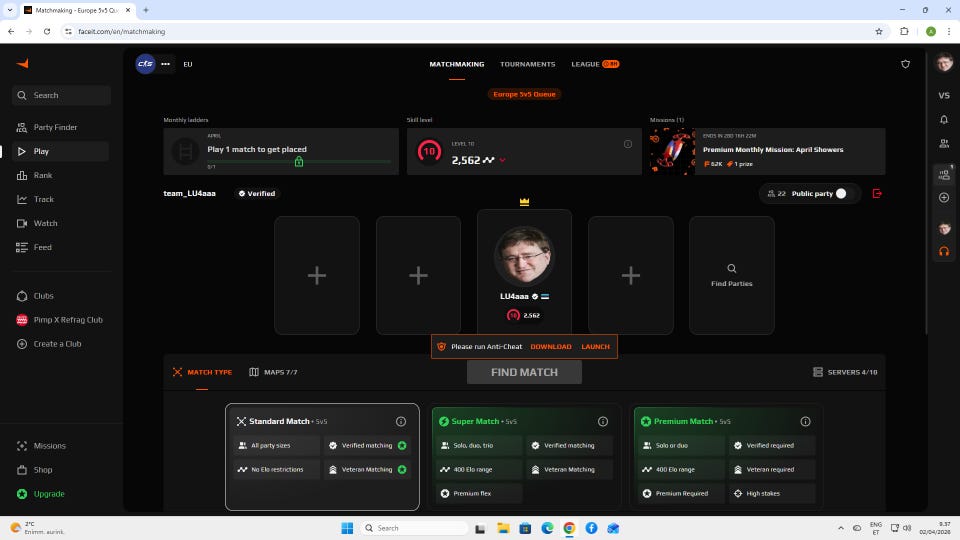Image resolution: width=960 pixels, height=540 pixels.
Task: Open the VS panel in right sidebar
Action: pos(944,96)
